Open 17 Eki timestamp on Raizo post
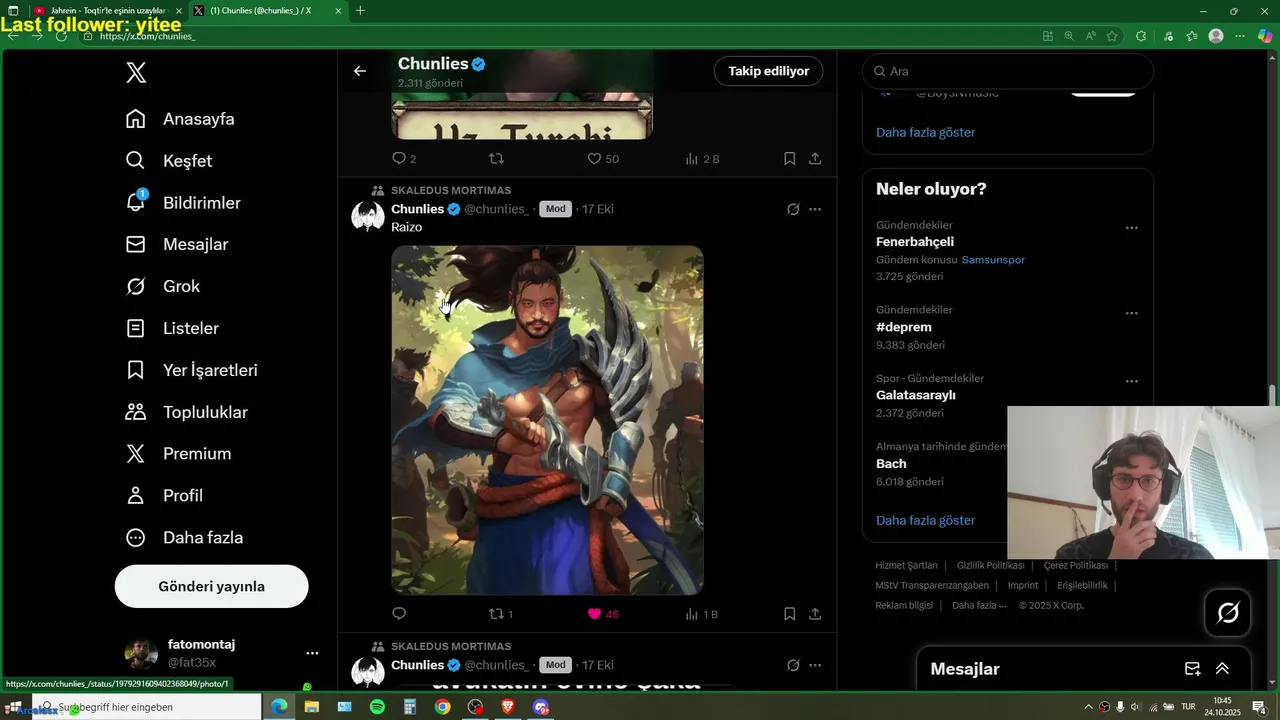 (x=598, y=209)
